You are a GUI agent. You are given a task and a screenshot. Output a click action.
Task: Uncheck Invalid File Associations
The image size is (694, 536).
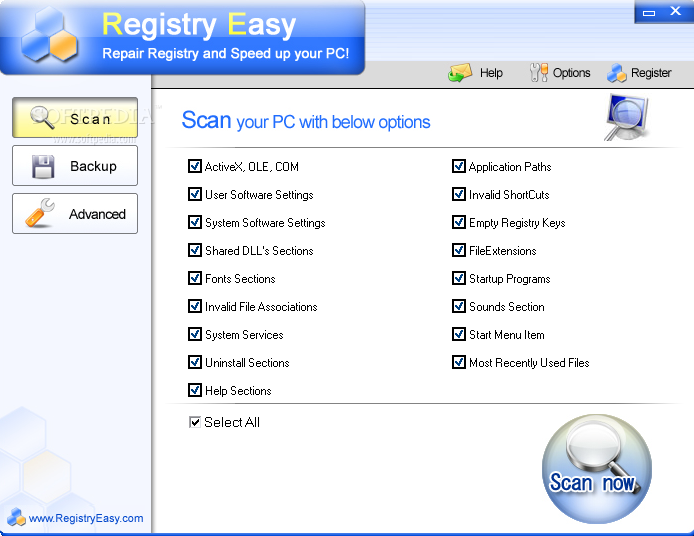(195, 306)
